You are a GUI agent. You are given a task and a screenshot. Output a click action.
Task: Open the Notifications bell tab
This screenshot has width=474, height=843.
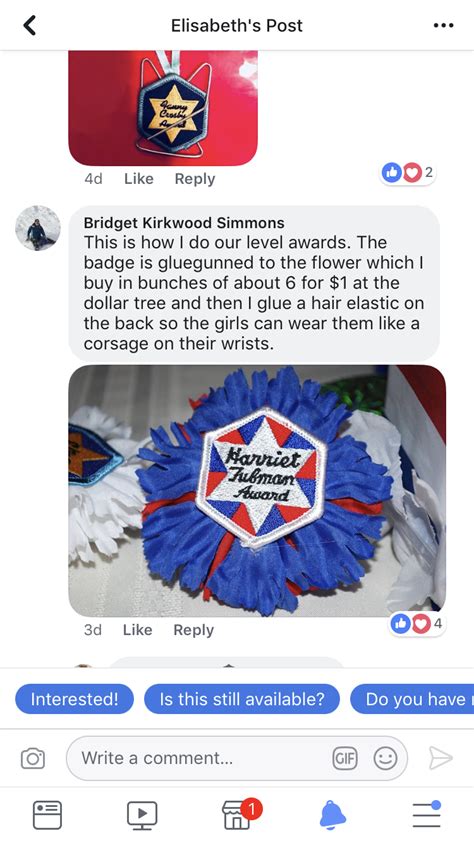tap(332, 815)
